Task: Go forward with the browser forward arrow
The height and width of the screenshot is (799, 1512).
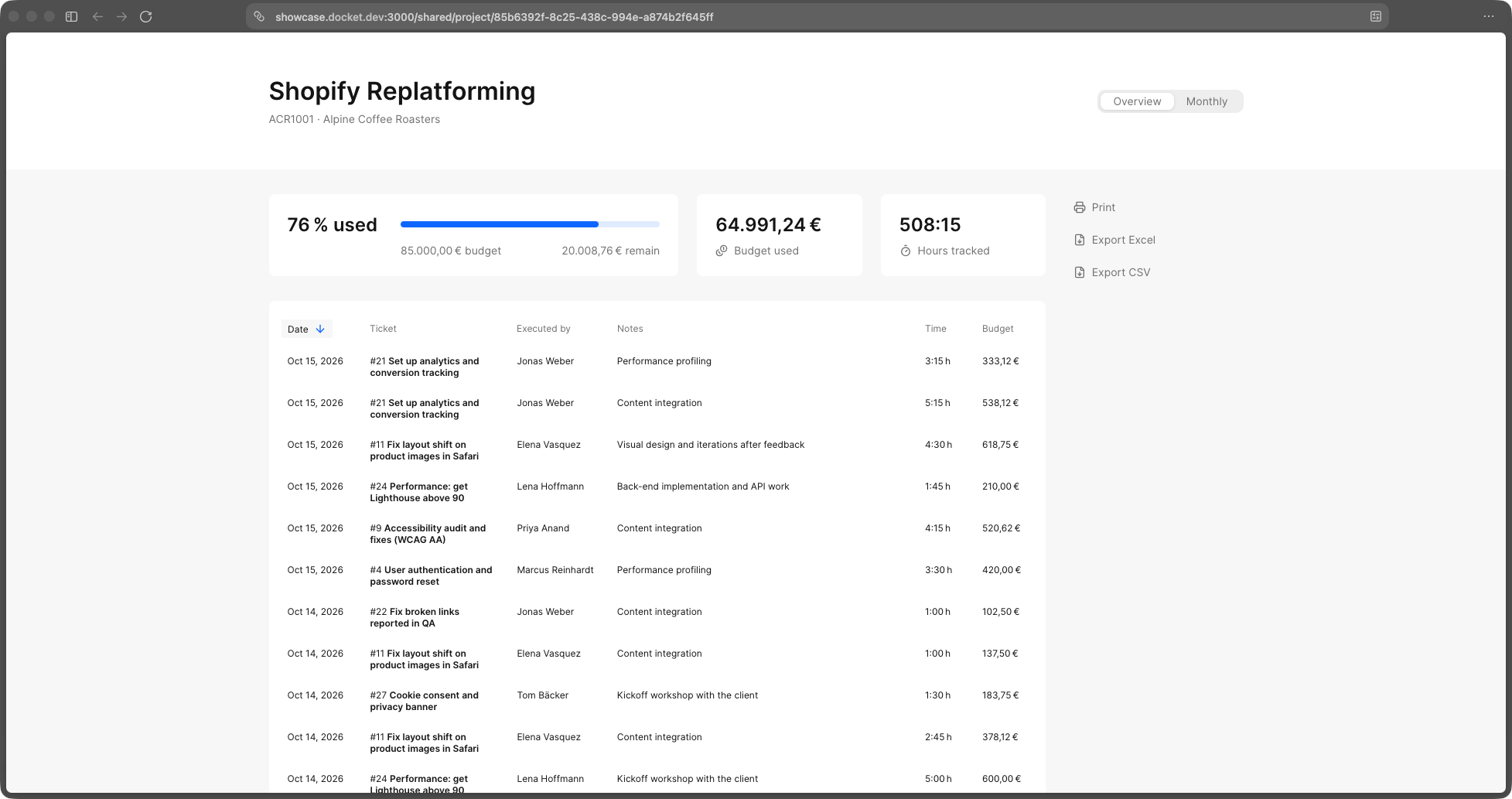Action: [121, 16]
